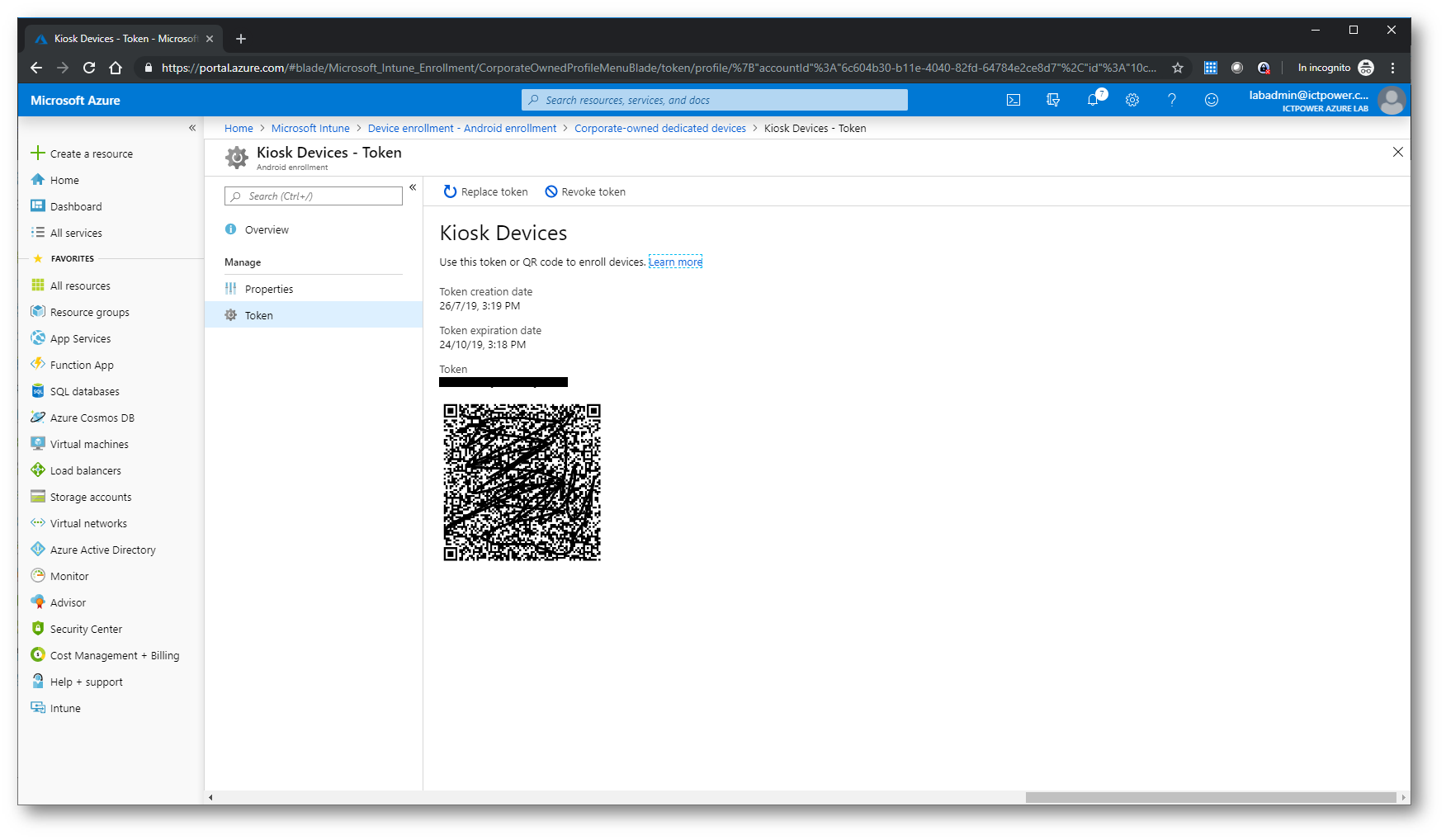Click the In incognito indicator
The image size is (1446, 840).
[1335, 68]
